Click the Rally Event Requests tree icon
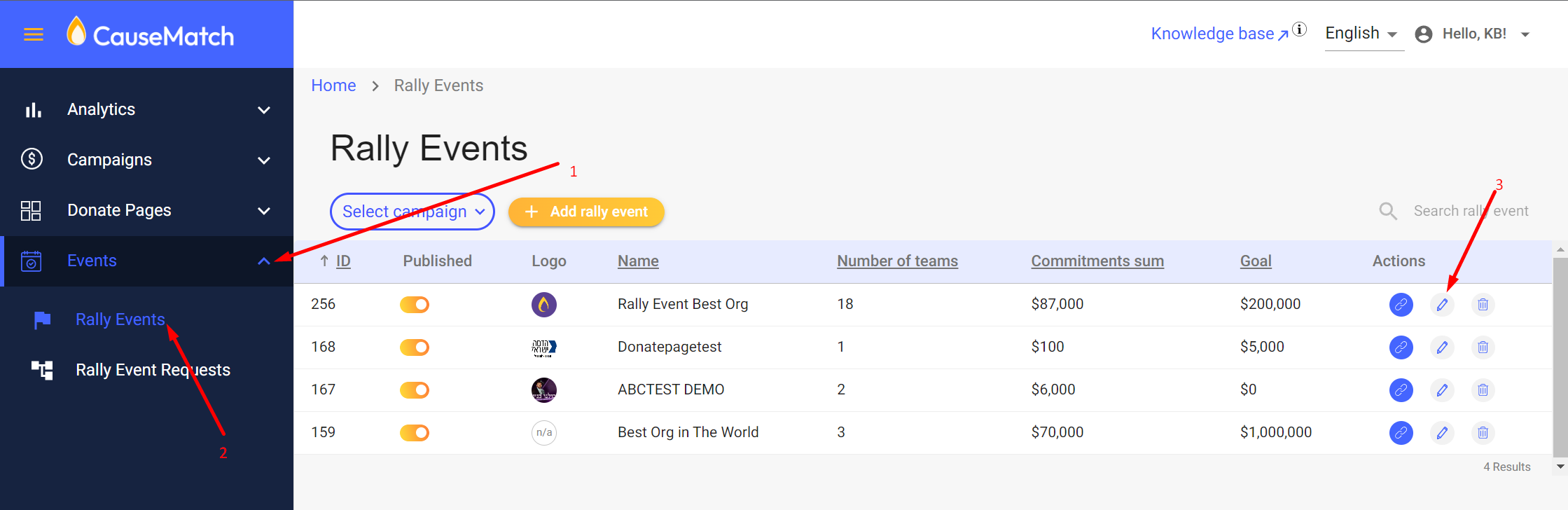 click(x=42, y=369)
